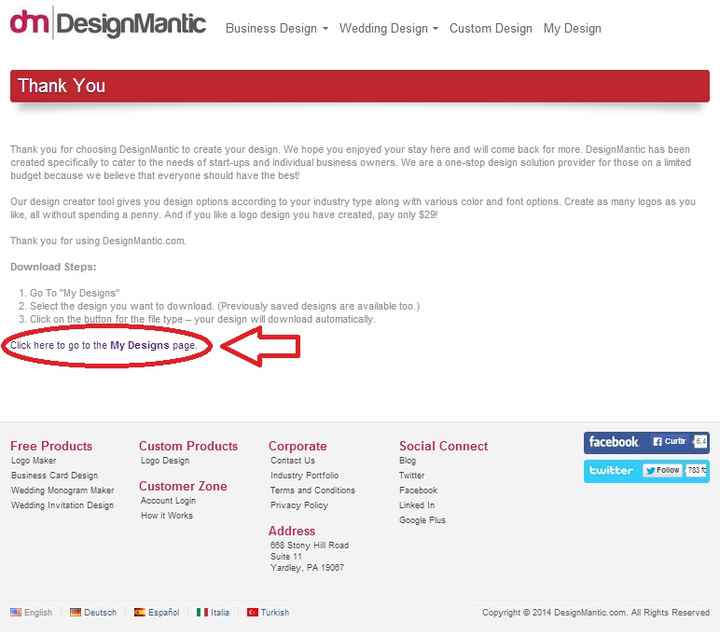Screen dimensions: 720x635
Task: Click the 'Download Steps:' heading
Action: pyautogui.click(x=53, y=267)
